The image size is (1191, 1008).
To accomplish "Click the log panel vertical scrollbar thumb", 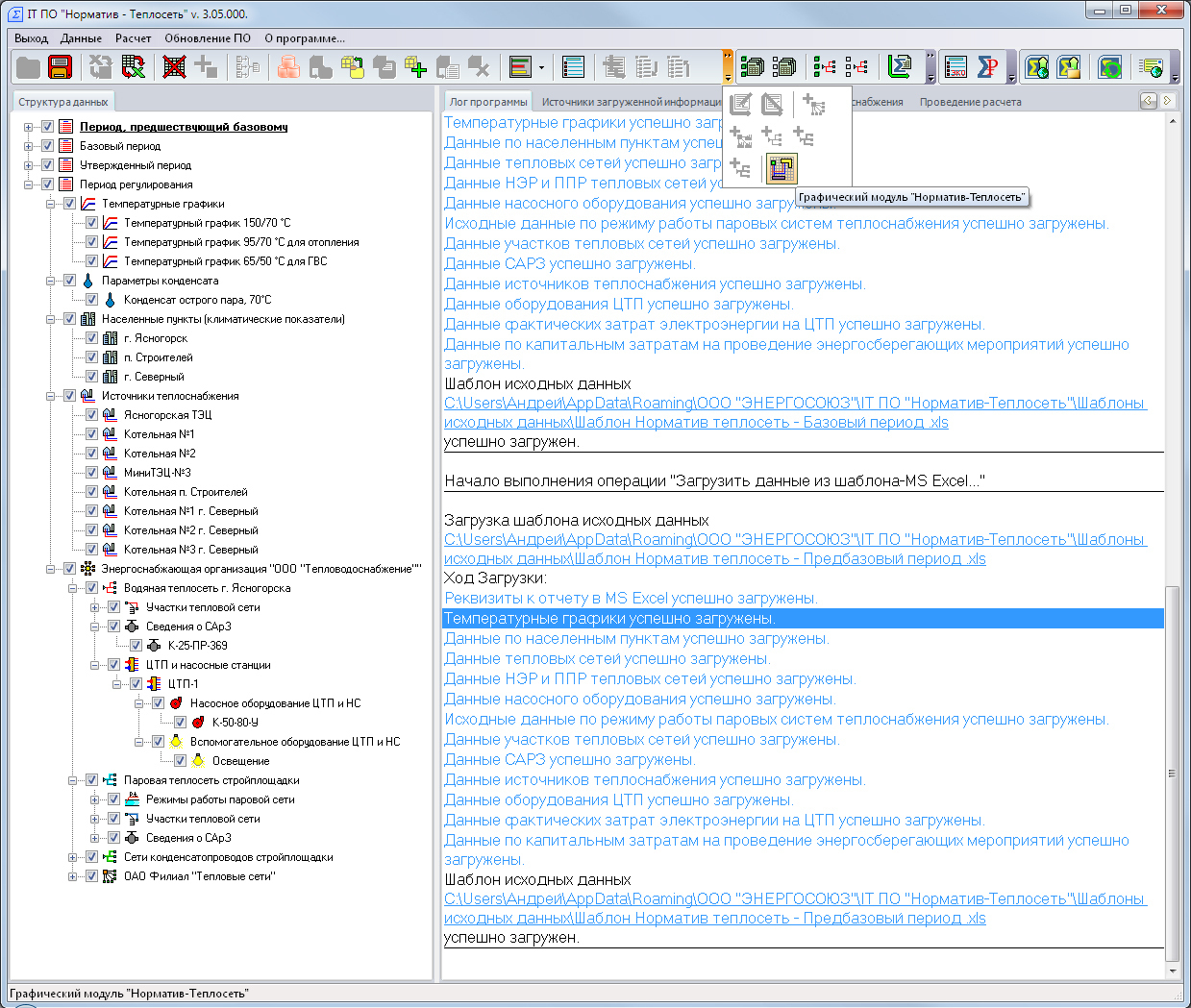I will point(1171,773).
